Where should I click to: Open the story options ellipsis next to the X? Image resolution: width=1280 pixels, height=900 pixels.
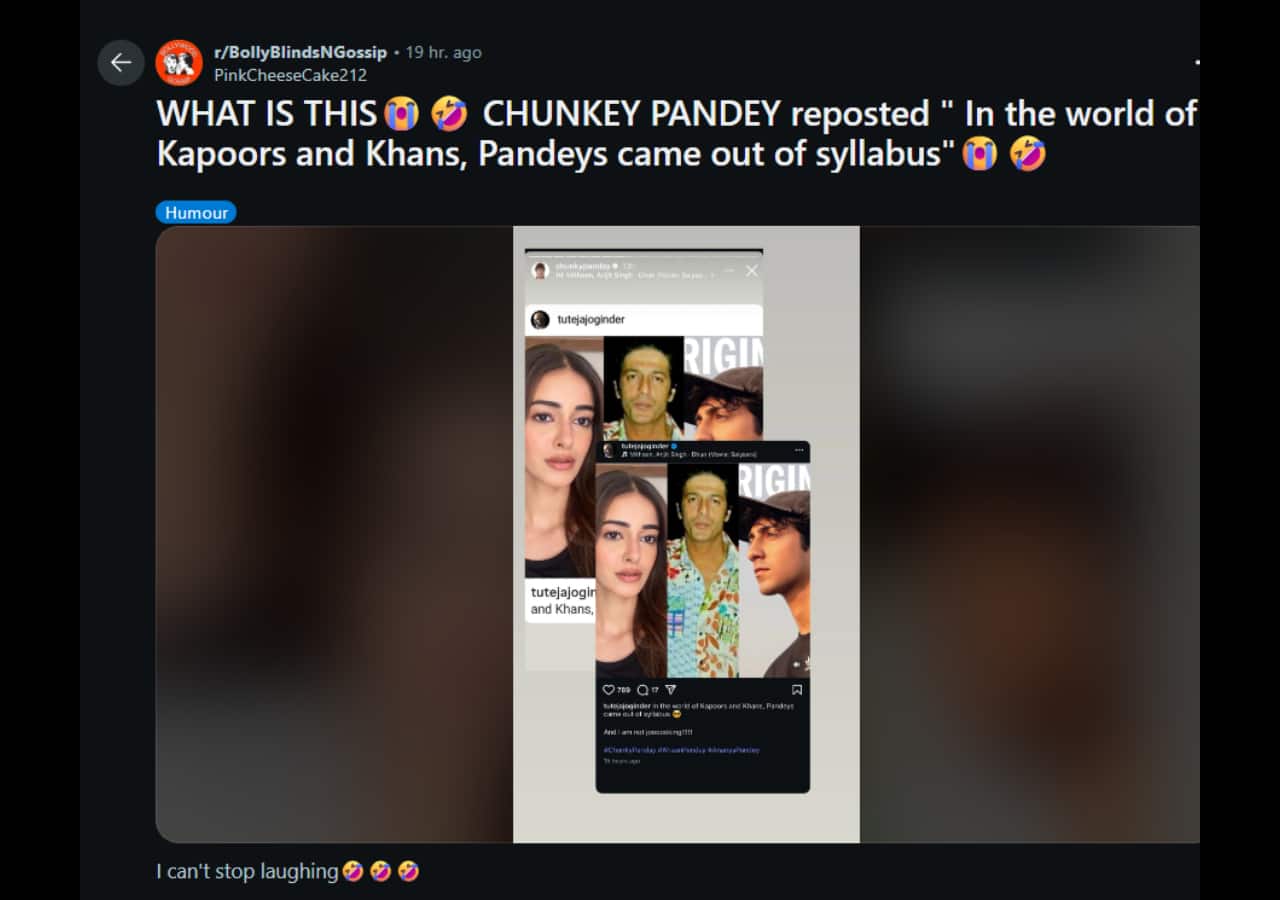point(729,271)
